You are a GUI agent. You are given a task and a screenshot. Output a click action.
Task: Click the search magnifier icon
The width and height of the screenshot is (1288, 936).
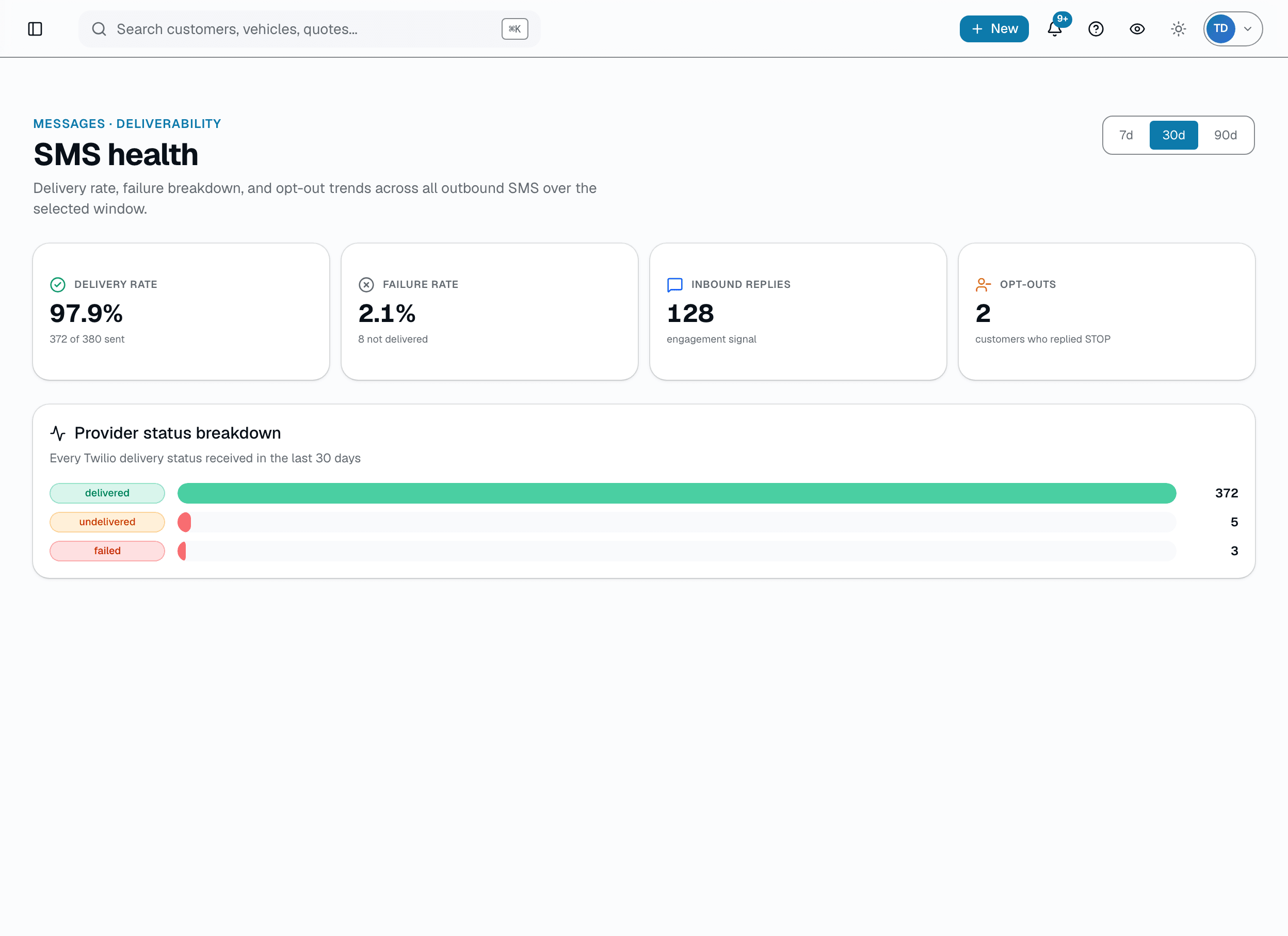[x=99, y=29]
